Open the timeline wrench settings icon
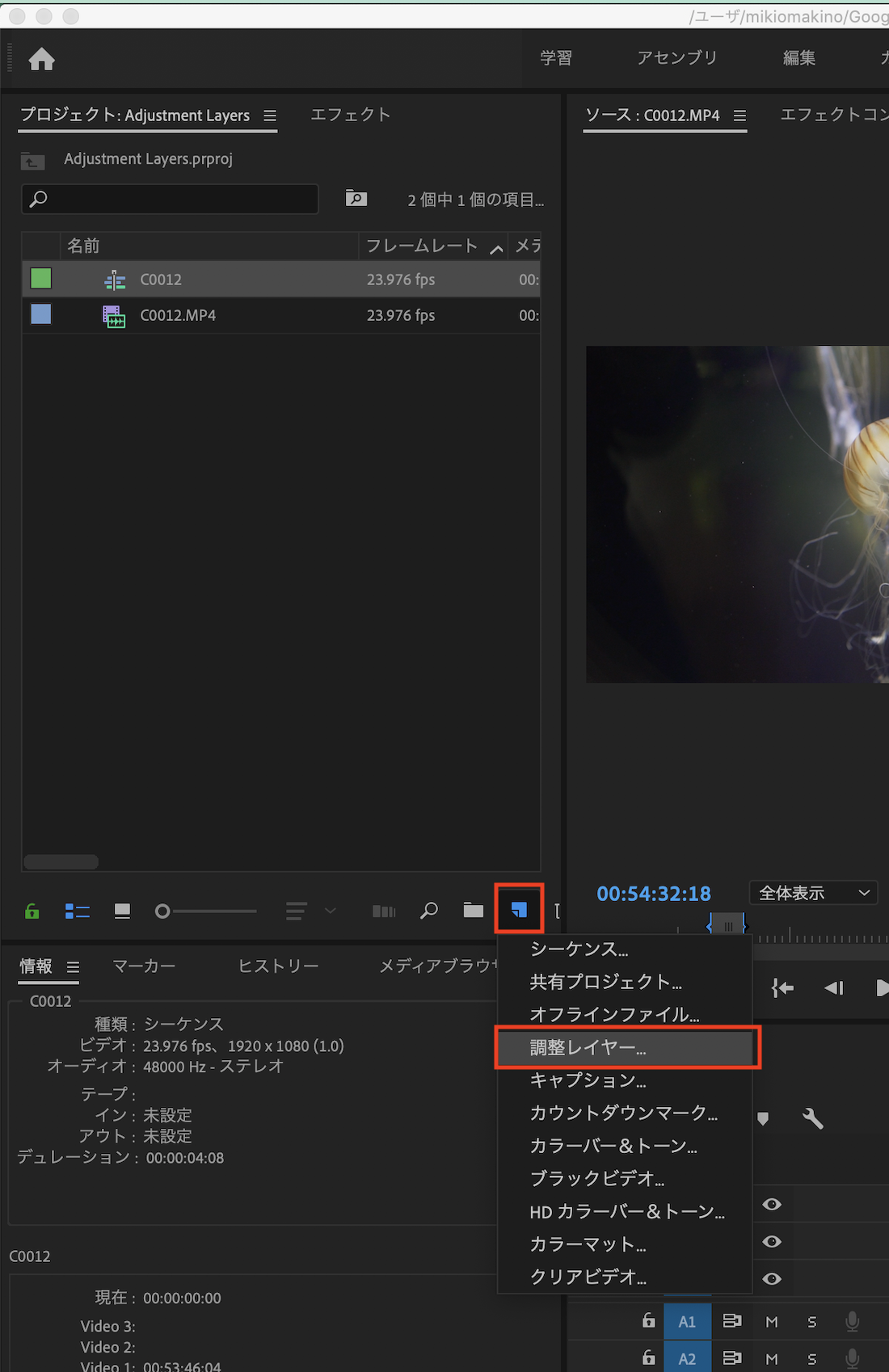This screenshot has height=1372, width=889. pos(813,1119)
